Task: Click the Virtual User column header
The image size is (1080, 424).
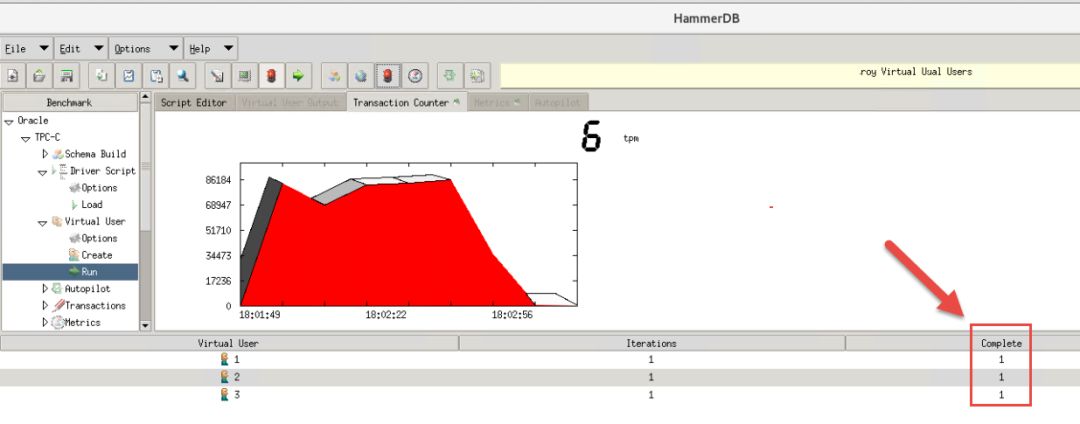Action: (x=229, y=343)
